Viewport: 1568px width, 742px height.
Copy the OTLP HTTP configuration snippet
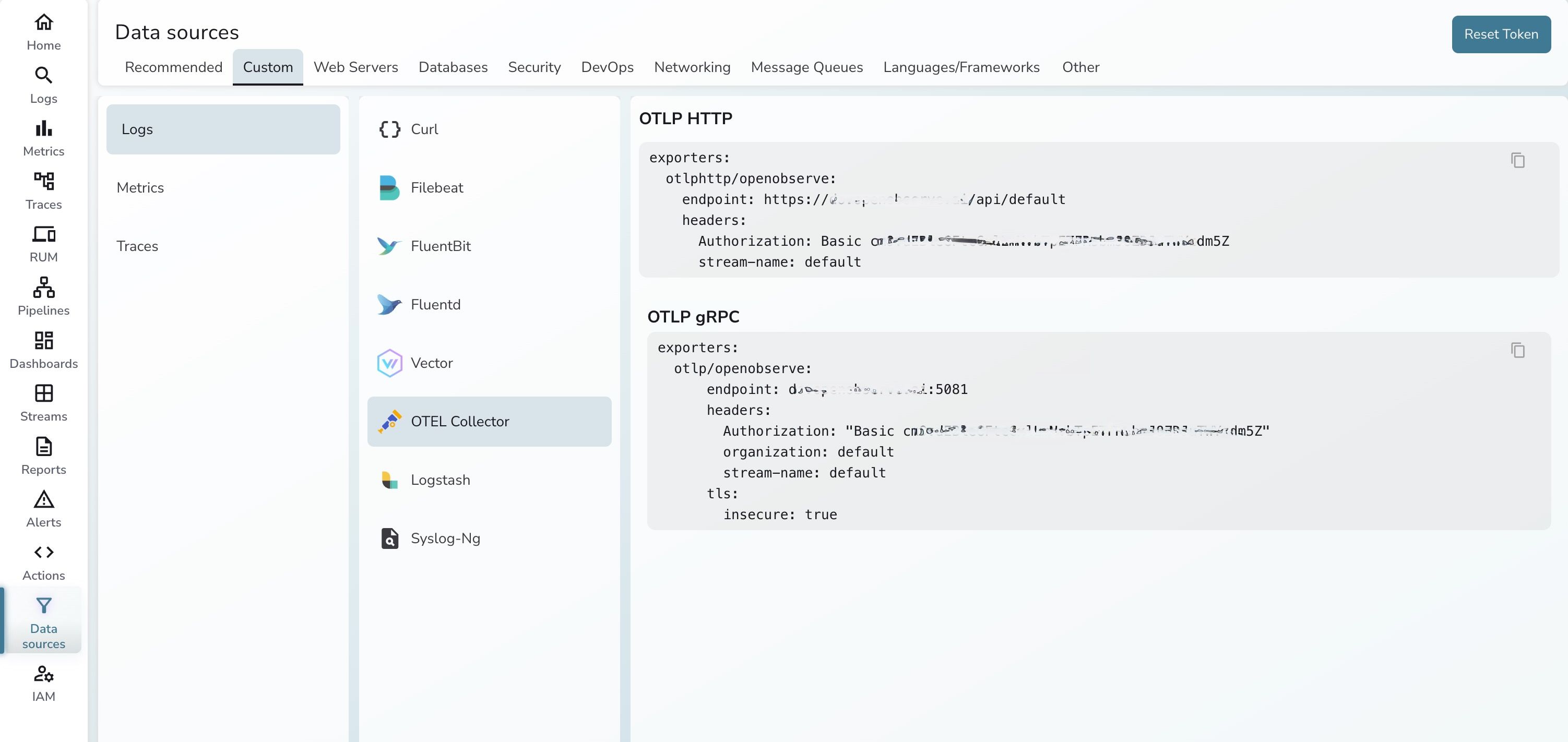(x=1518, y=160)
